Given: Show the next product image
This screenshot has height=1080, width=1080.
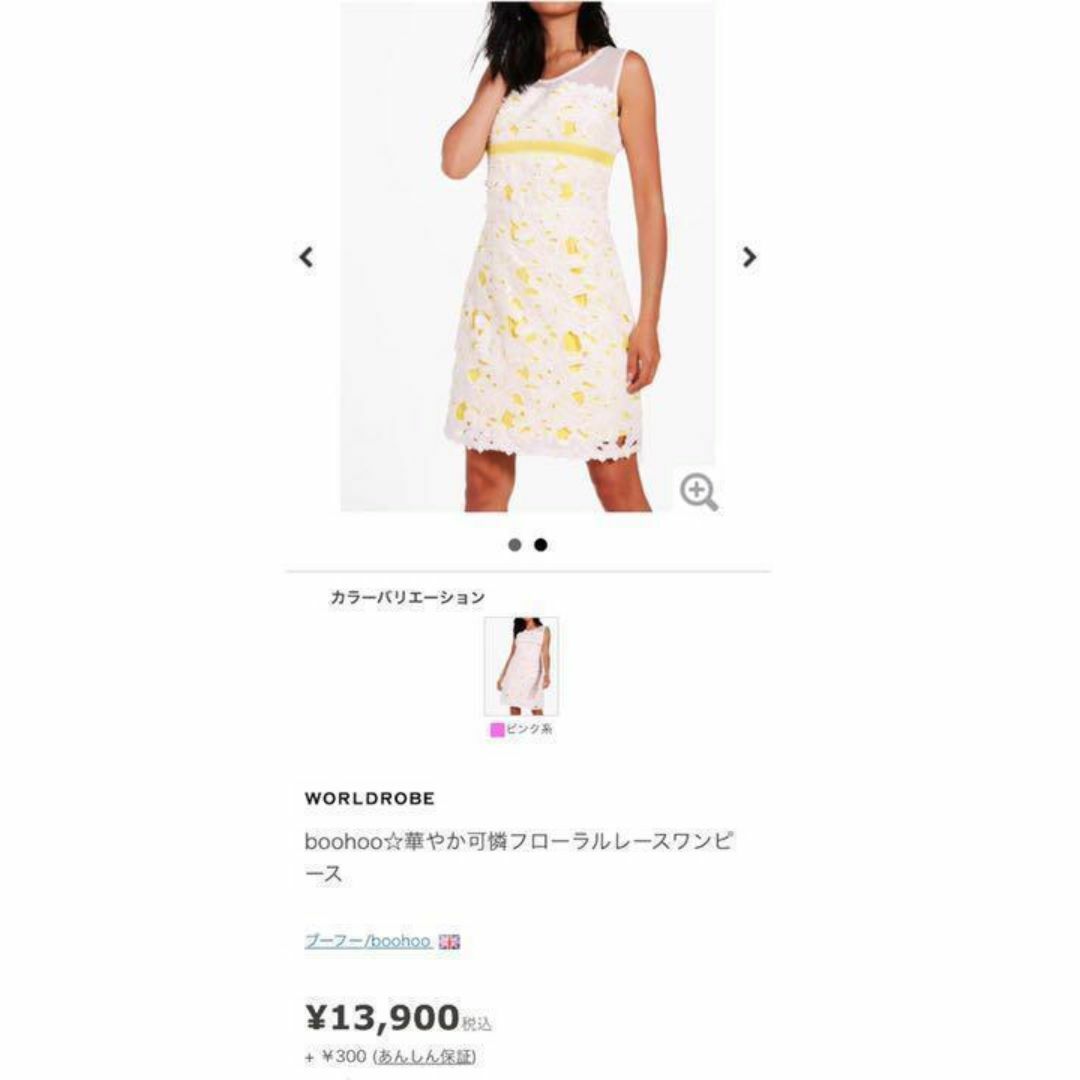Looking at the screenshot, I should pyautogui.click(x=749, y=257).
